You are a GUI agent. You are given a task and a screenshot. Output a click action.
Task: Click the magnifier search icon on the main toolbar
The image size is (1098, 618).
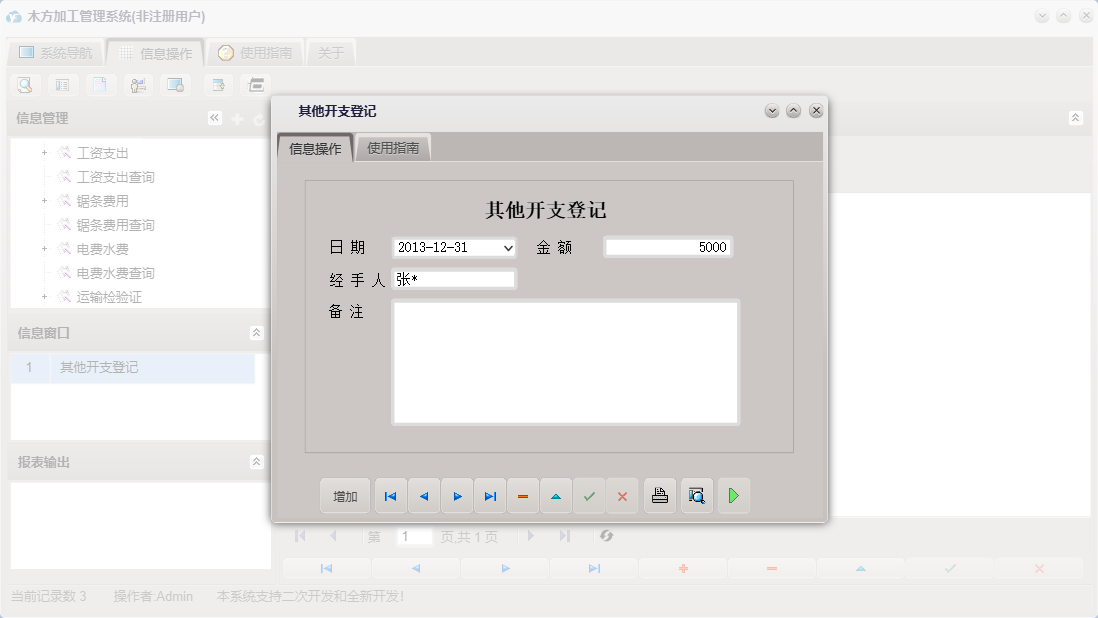(x=23, y=84)
